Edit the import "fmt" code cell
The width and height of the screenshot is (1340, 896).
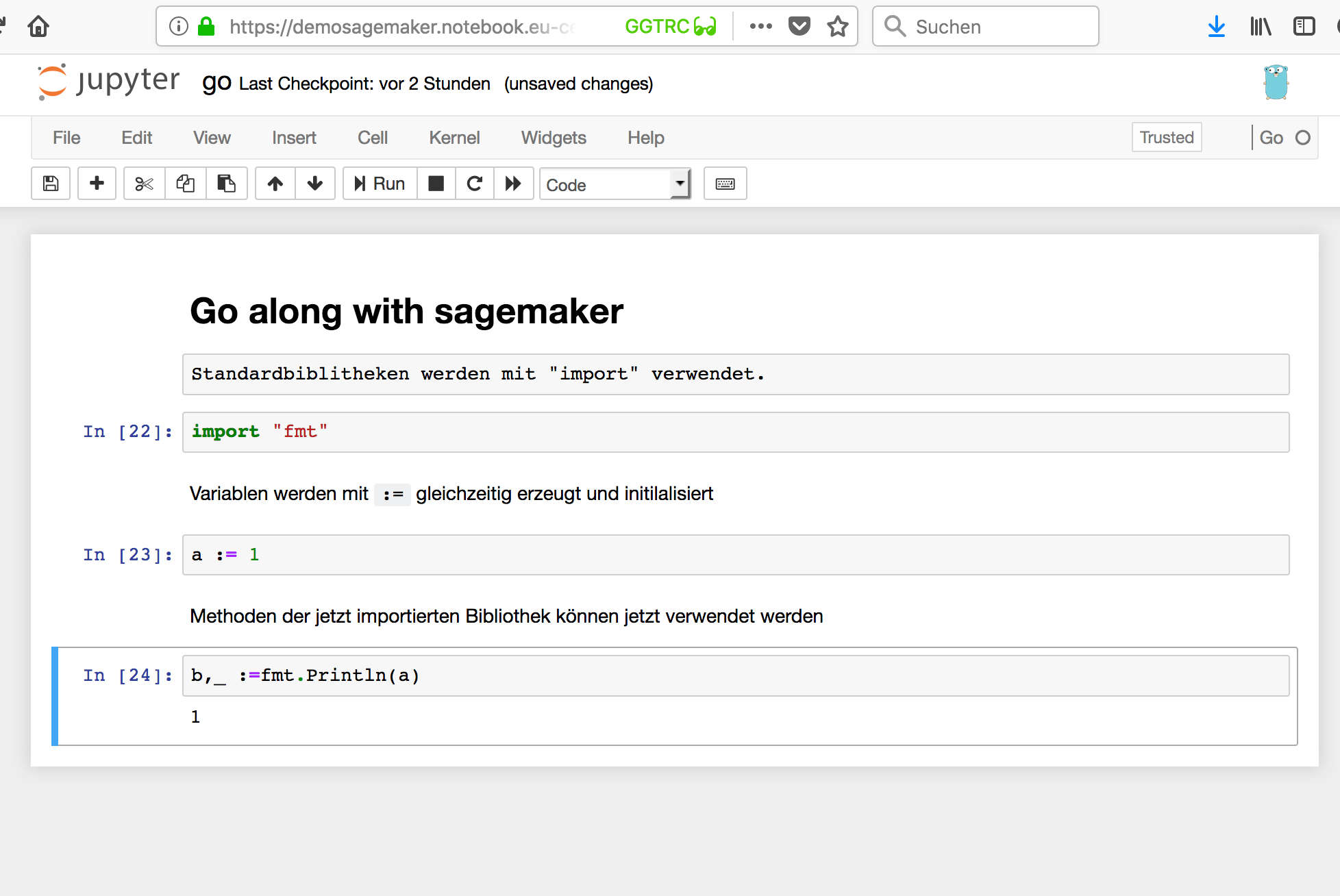click(x=736, y=432)
